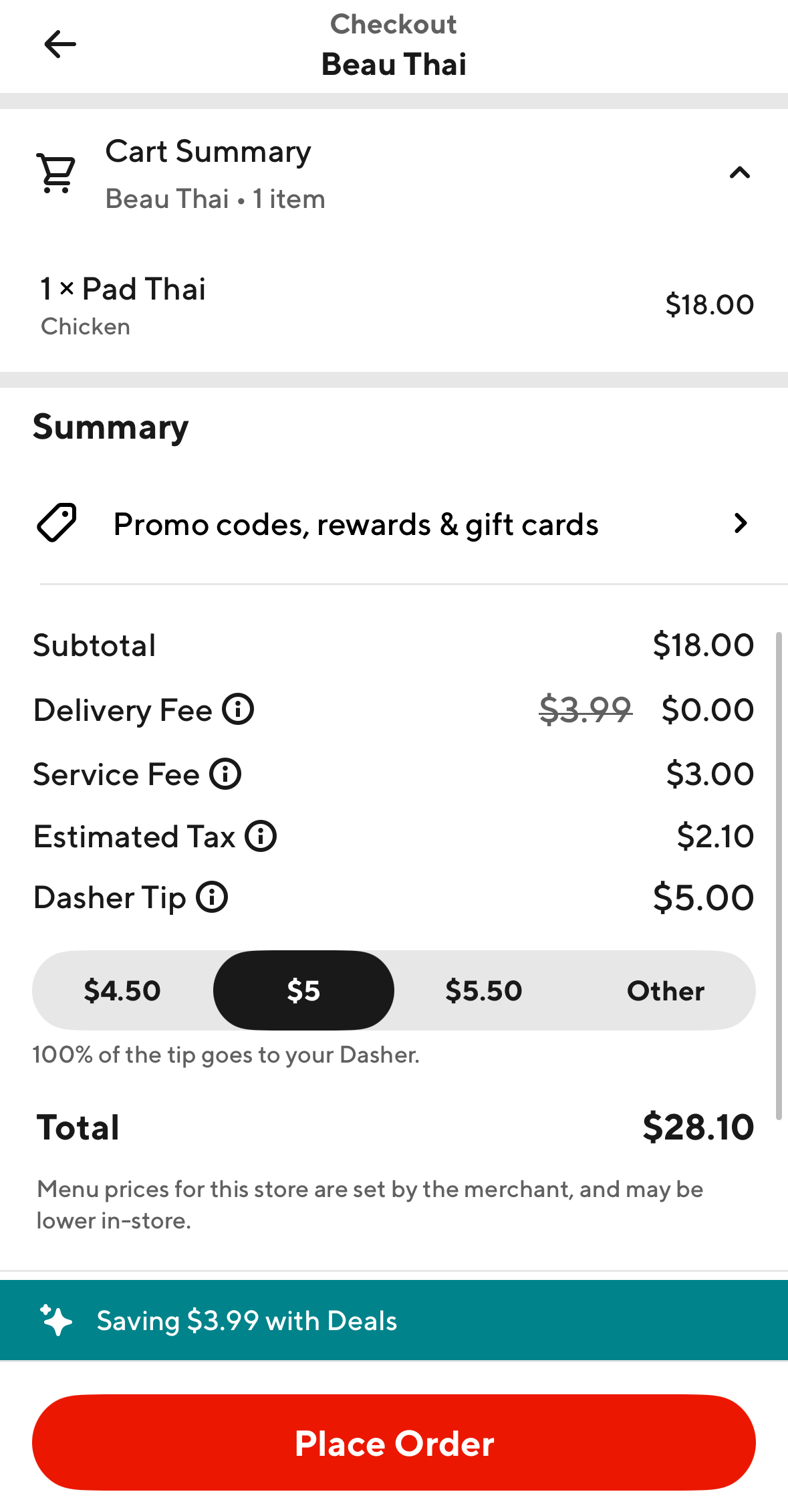The image size is (788, 1512).
Task: Choose Other tip amount
Action: pyautogui.click(x=666, y=990)
